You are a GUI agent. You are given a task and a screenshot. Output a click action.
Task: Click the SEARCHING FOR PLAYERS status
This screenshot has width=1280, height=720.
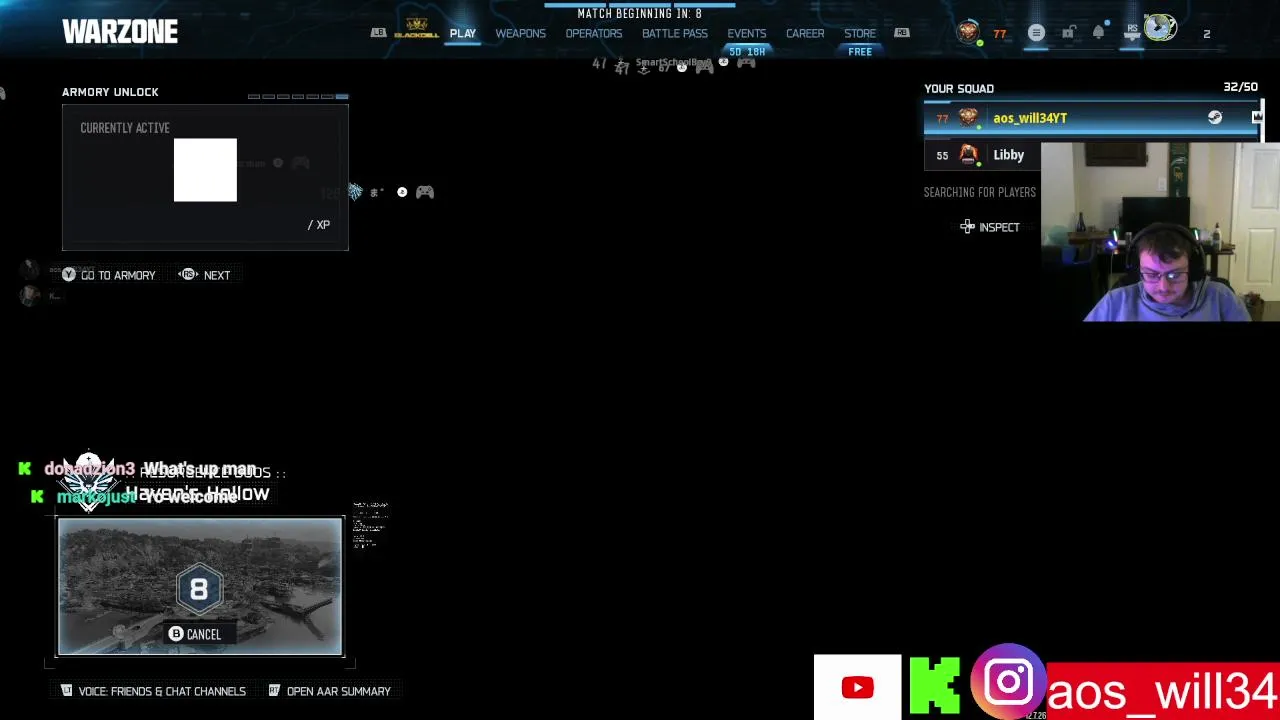pos(980,192)
